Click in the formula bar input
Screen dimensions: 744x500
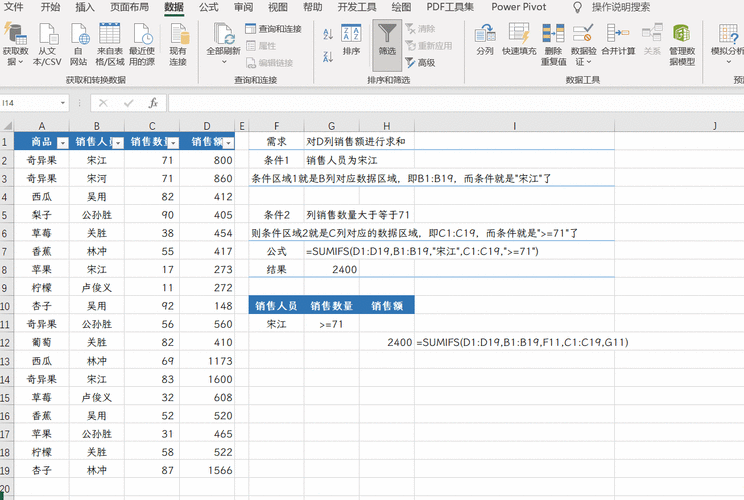(x=456, y=103)
